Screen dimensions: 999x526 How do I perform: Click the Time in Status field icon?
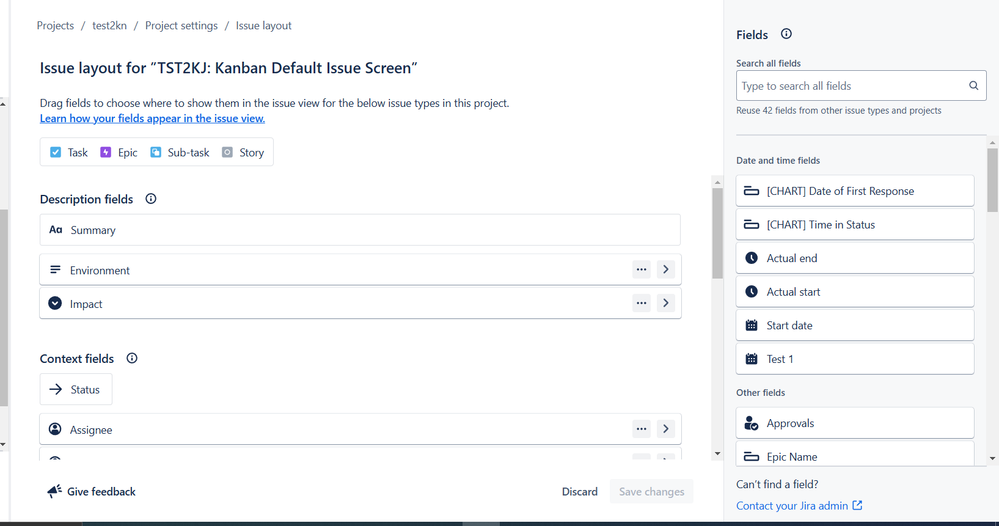point(752,225)
